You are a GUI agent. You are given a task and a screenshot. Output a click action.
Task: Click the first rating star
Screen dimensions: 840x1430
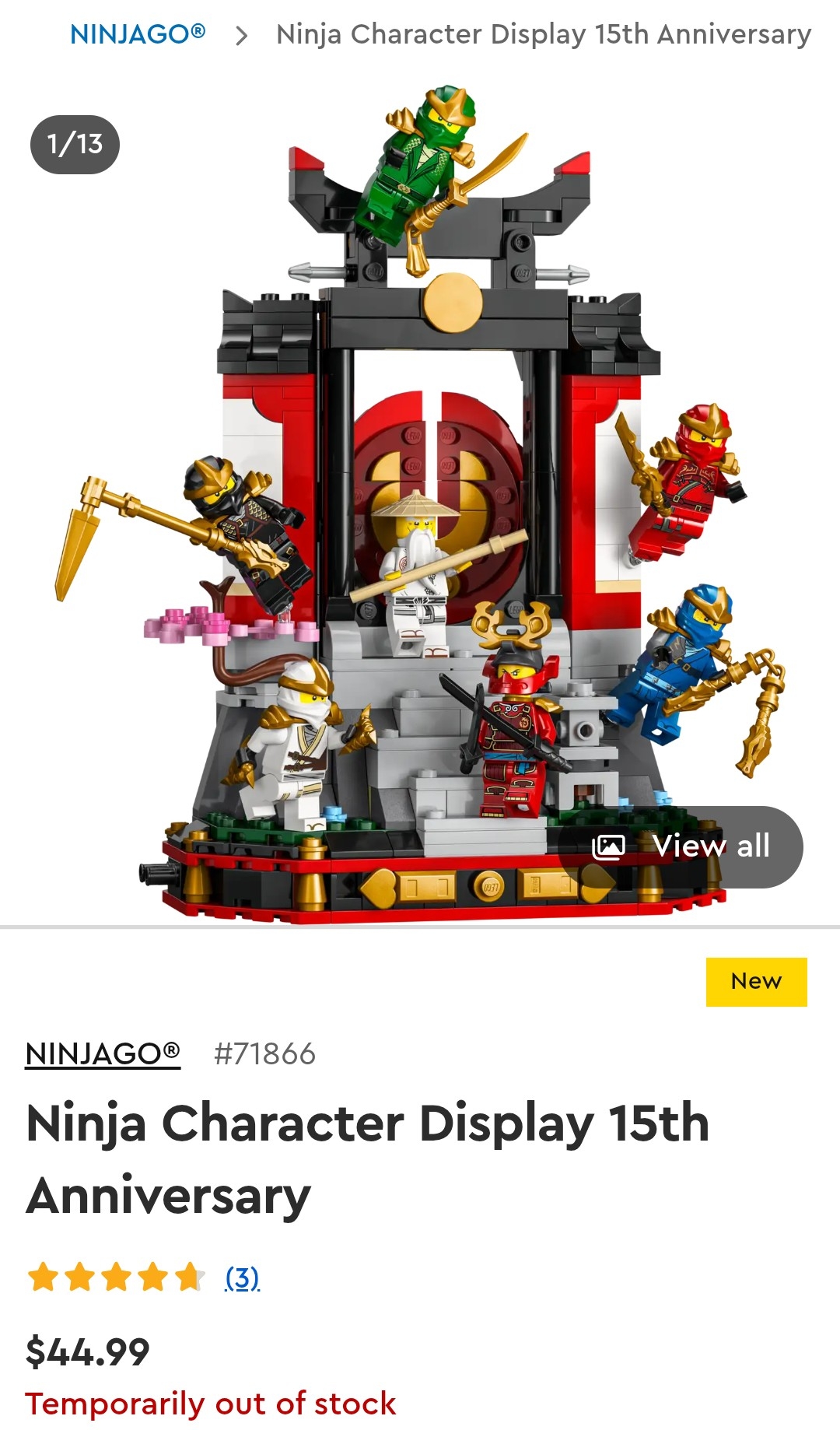(x=43, y=1278)
